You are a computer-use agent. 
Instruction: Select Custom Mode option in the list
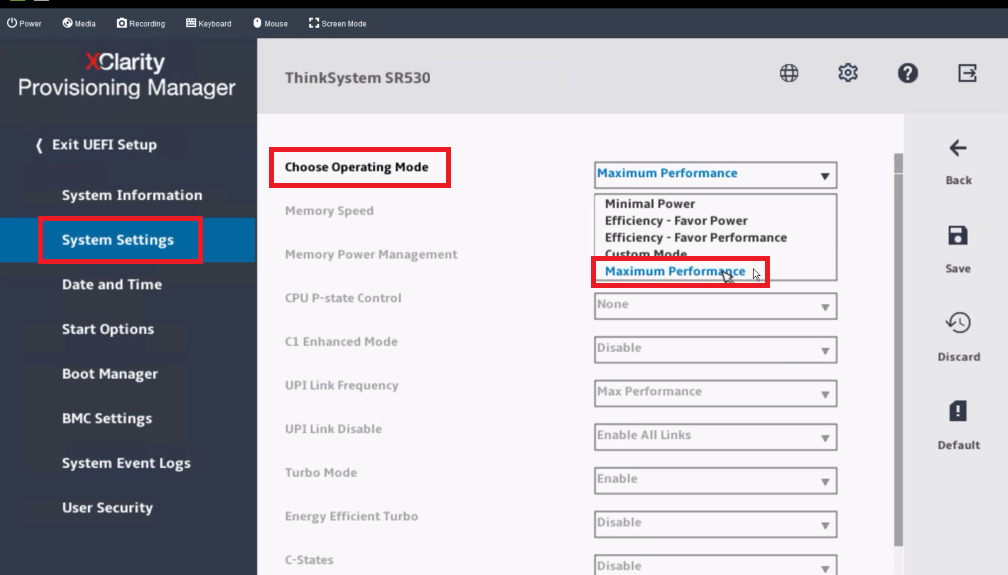point(645,254)
